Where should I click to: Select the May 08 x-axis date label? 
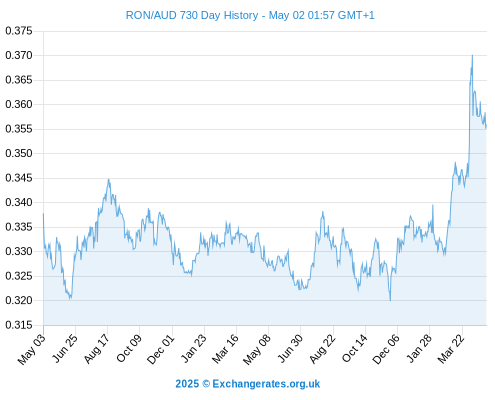[257, 349]
